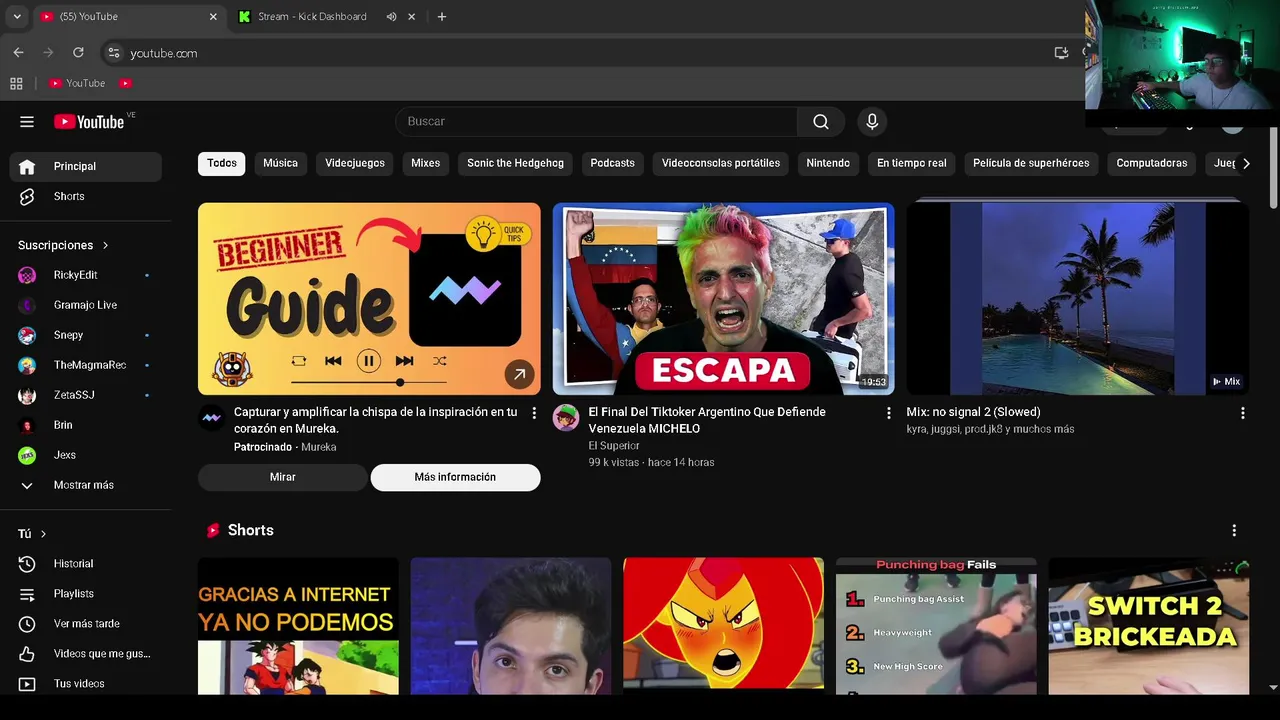Image resolution: width=1280 pixels, height=720 pixels.
Task: Open options menu for El Superior video
Action: coord(889,413)
